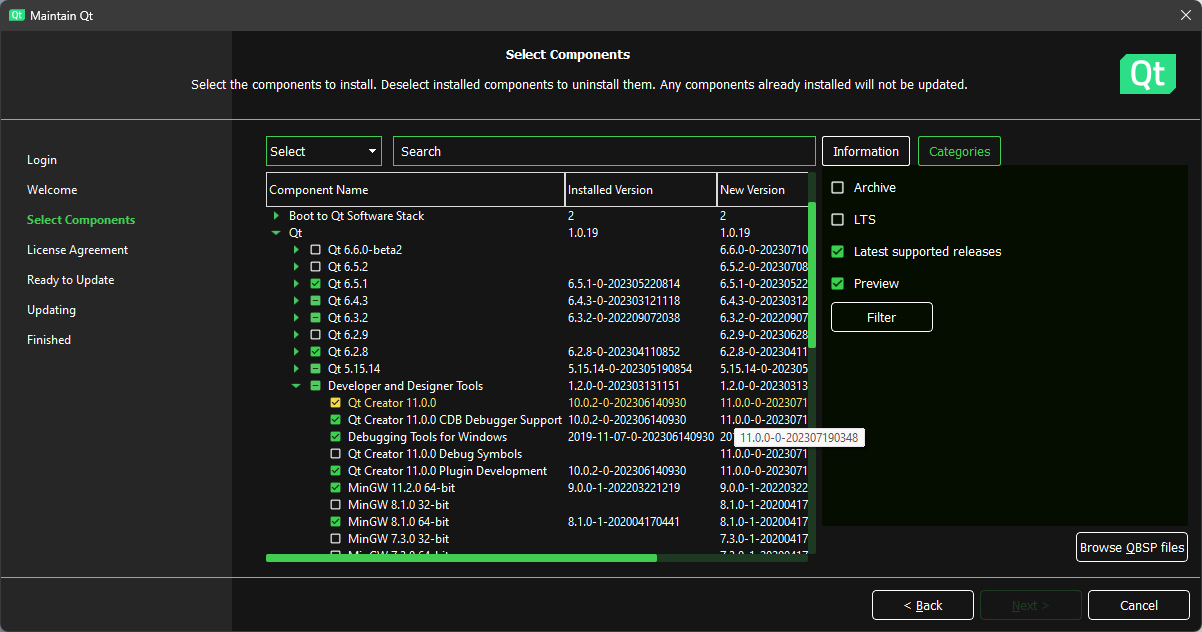The height and width of the screenshot is (632, 1202).
Task: Click installed version 5.15.14-0-202305190854
Action: (x=630, y=369)
